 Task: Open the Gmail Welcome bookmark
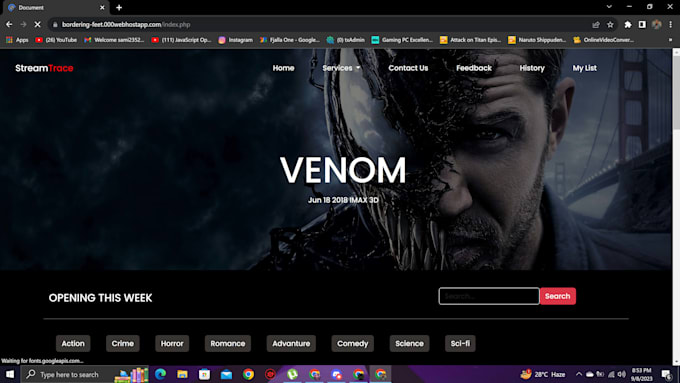(x=114, y=40)
